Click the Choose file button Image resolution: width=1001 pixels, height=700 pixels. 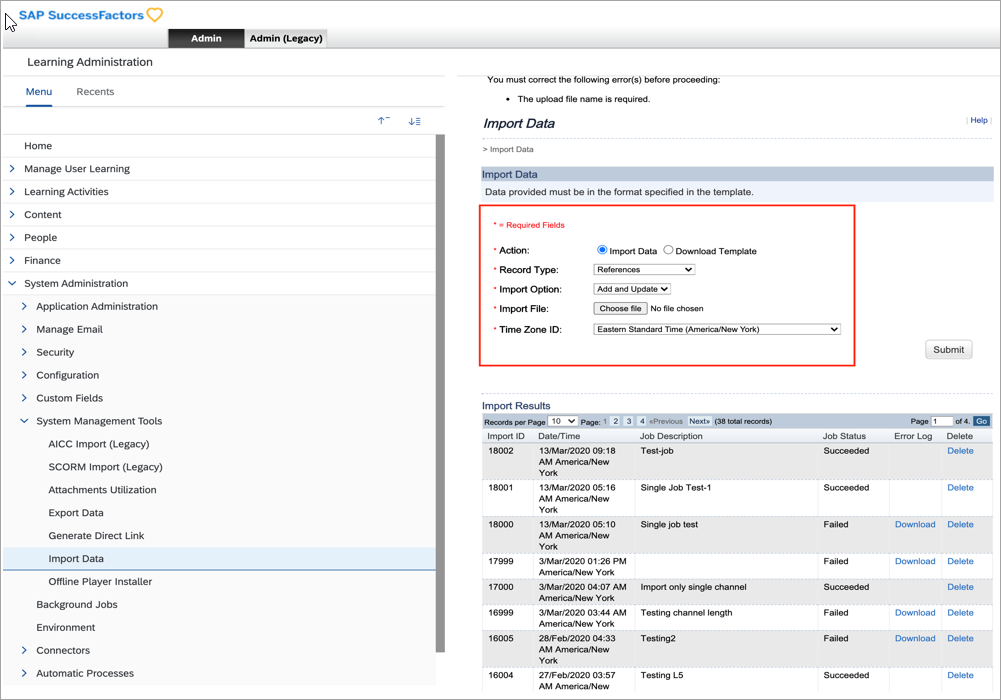click(619, 308)
